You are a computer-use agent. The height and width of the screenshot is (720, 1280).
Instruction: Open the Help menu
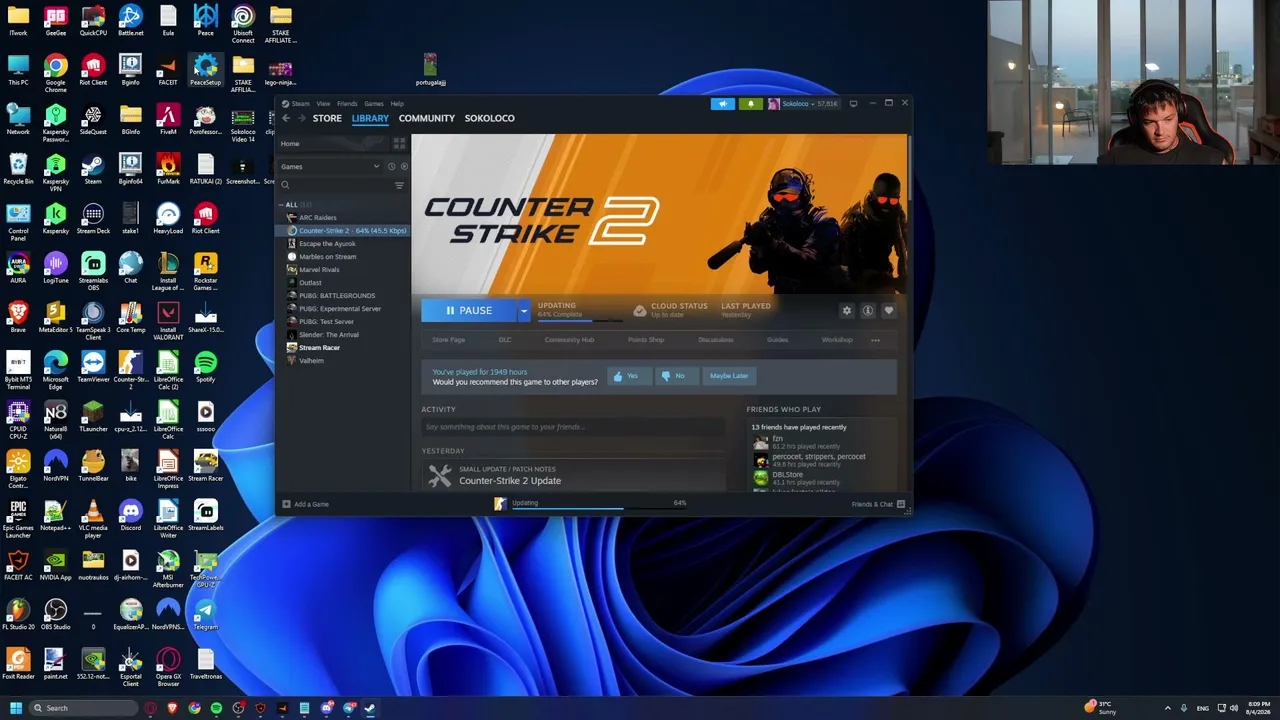397,103
